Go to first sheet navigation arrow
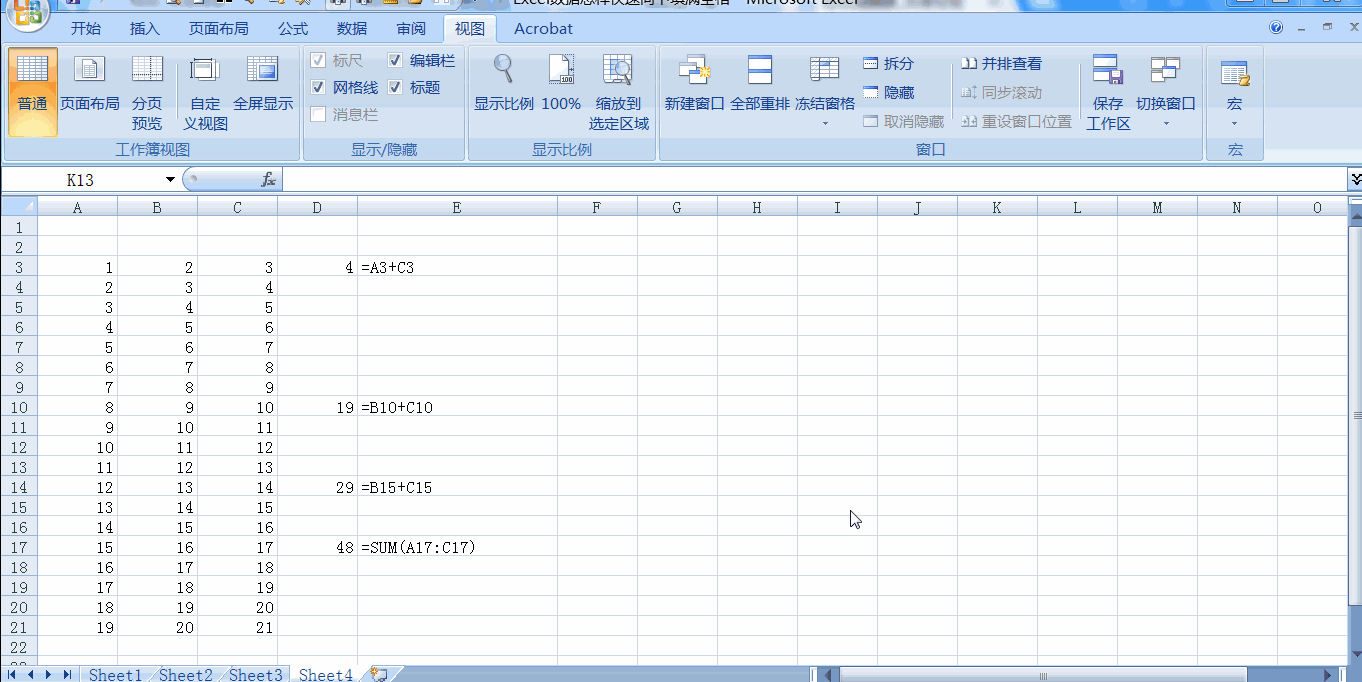 pyautogui.click(x=13, y=675)
